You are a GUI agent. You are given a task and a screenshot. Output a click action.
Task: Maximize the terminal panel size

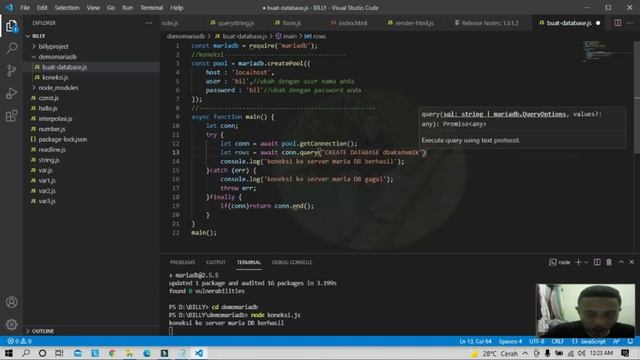tap(621, 262)
